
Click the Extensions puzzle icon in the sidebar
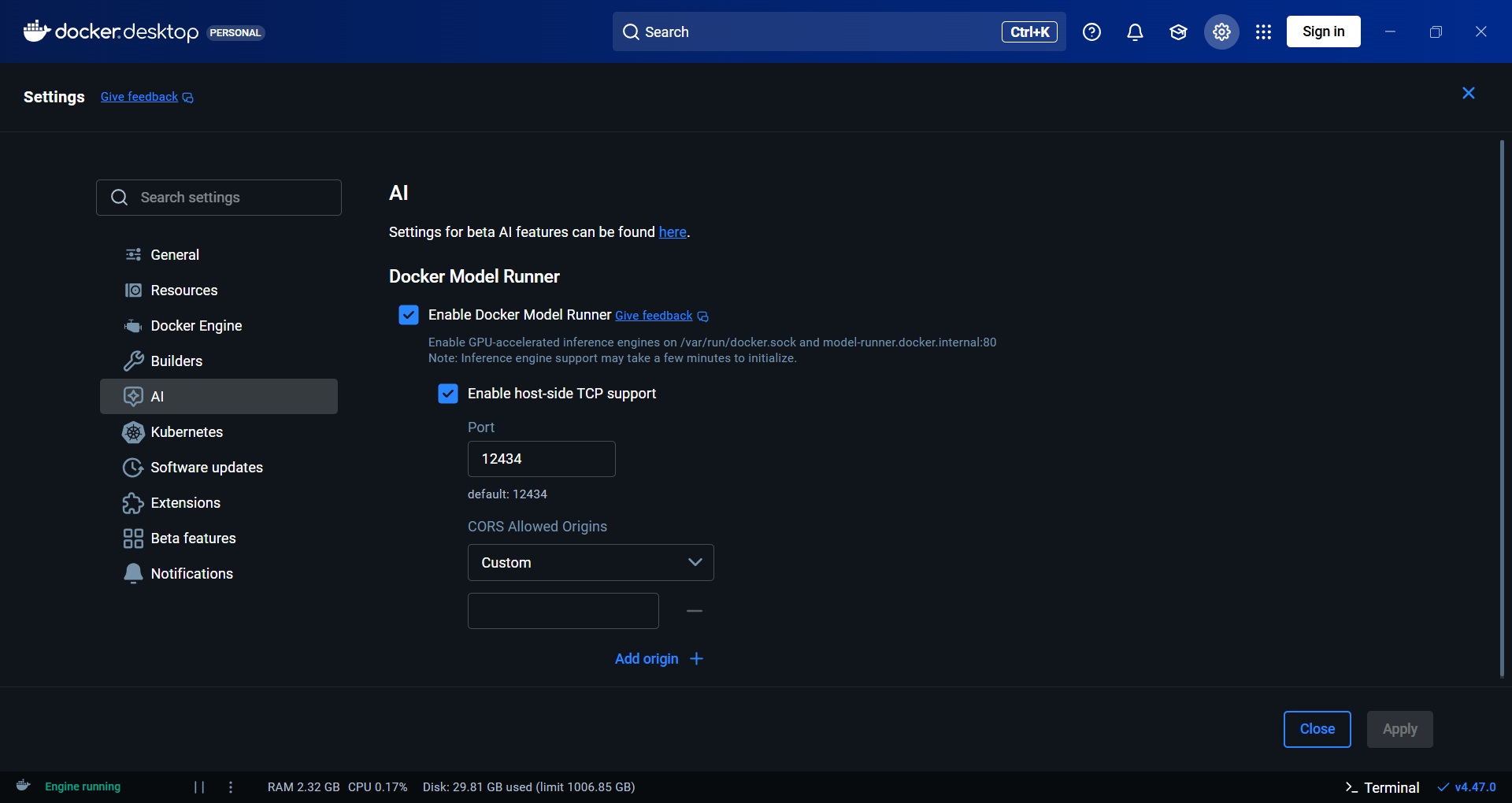point(133,503)
